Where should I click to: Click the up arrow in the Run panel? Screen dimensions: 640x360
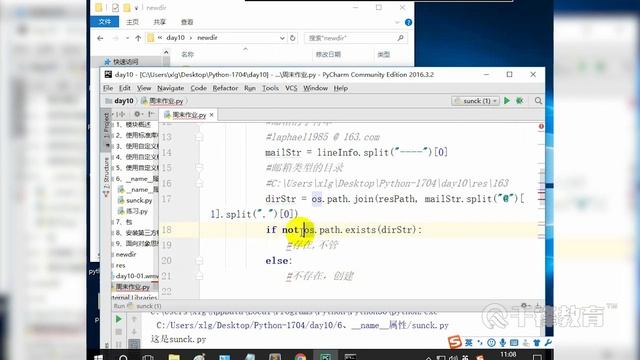[x=134, y=319]
